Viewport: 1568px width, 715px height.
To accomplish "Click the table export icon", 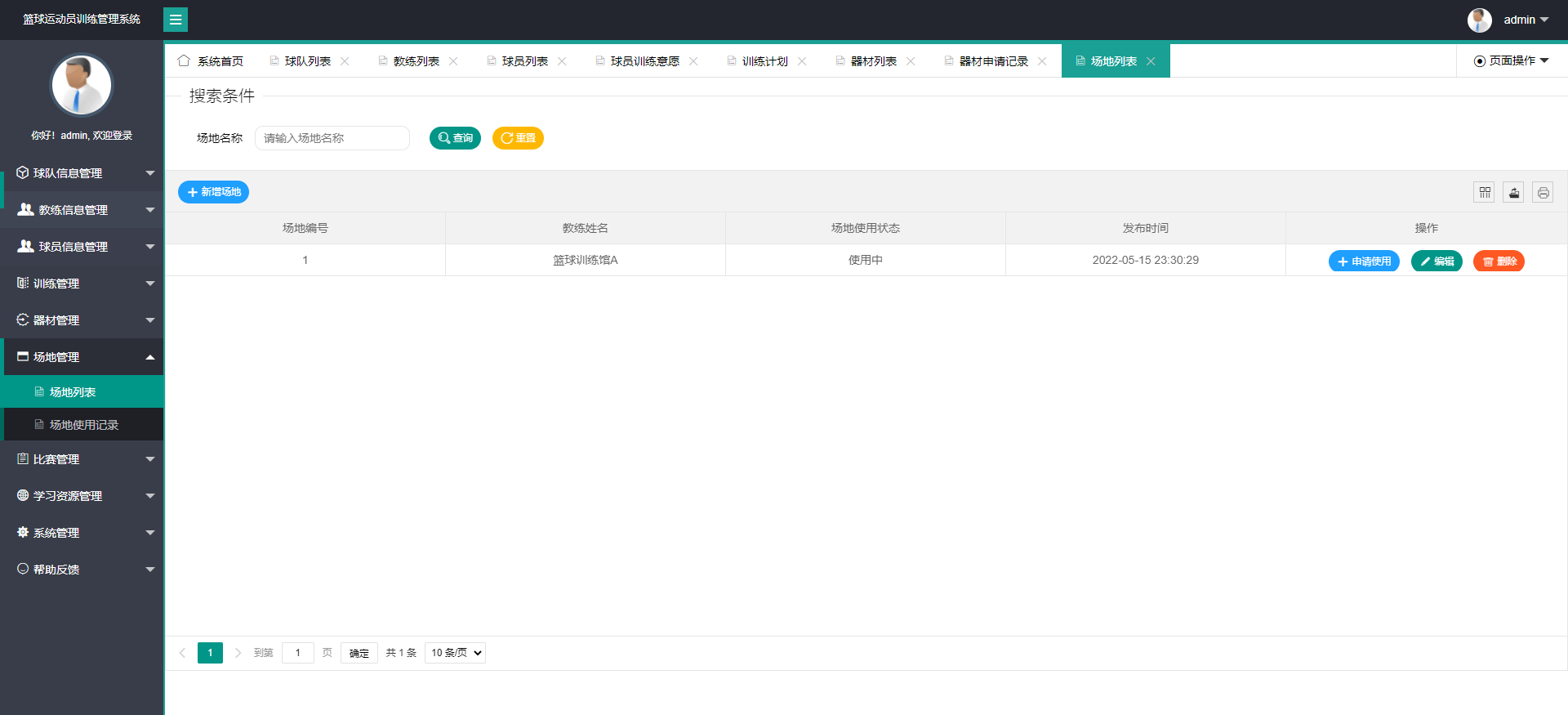I will coord(1514,192).
